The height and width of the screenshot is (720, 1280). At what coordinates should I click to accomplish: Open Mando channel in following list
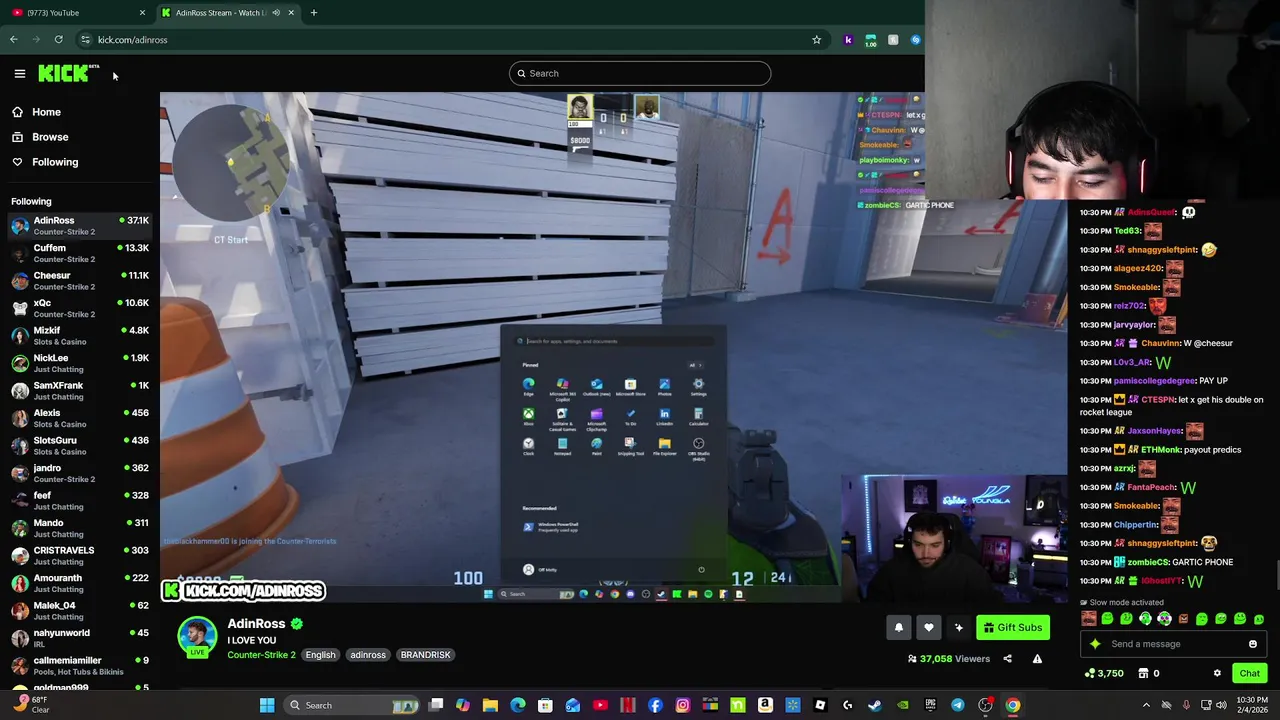click(80, 528)
